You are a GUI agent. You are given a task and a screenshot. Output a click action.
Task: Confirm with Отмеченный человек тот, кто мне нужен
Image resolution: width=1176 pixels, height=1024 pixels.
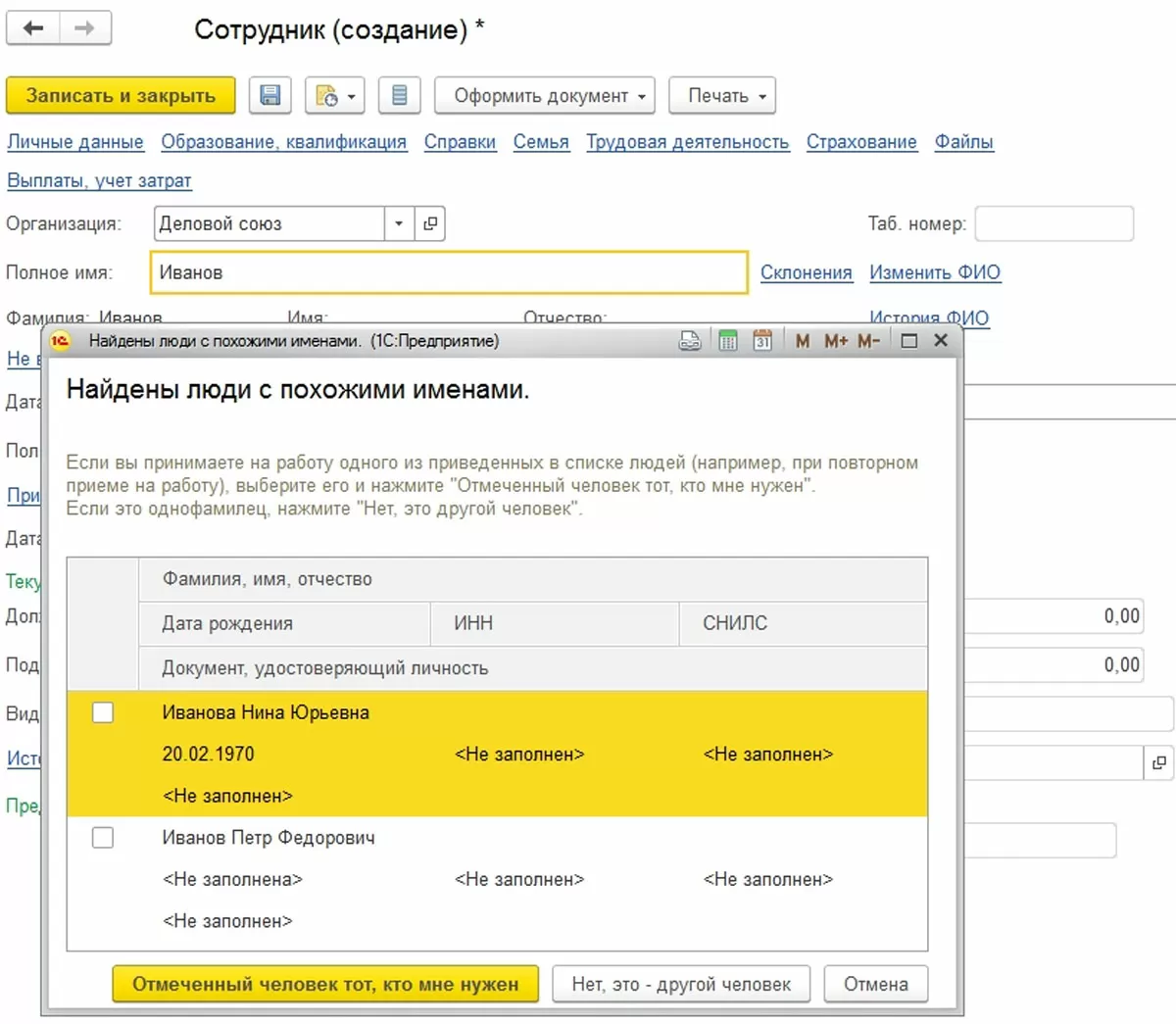click(x=325, y=984)
